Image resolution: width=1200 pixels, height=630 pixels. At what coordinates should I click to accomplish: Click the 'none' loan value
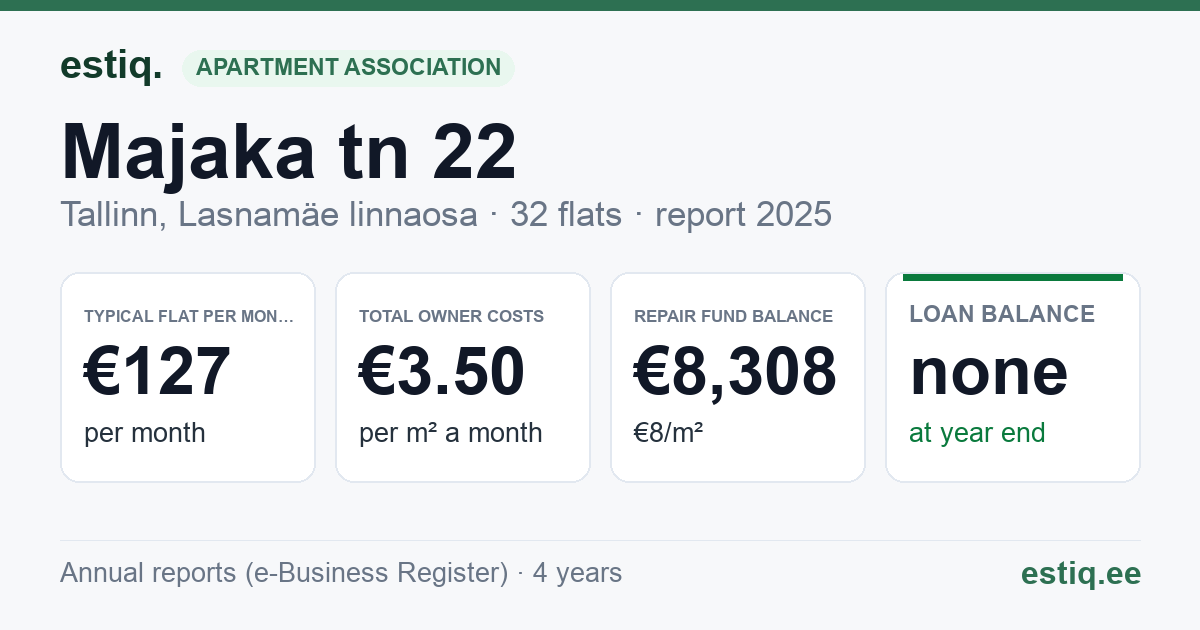click(989, 372)
